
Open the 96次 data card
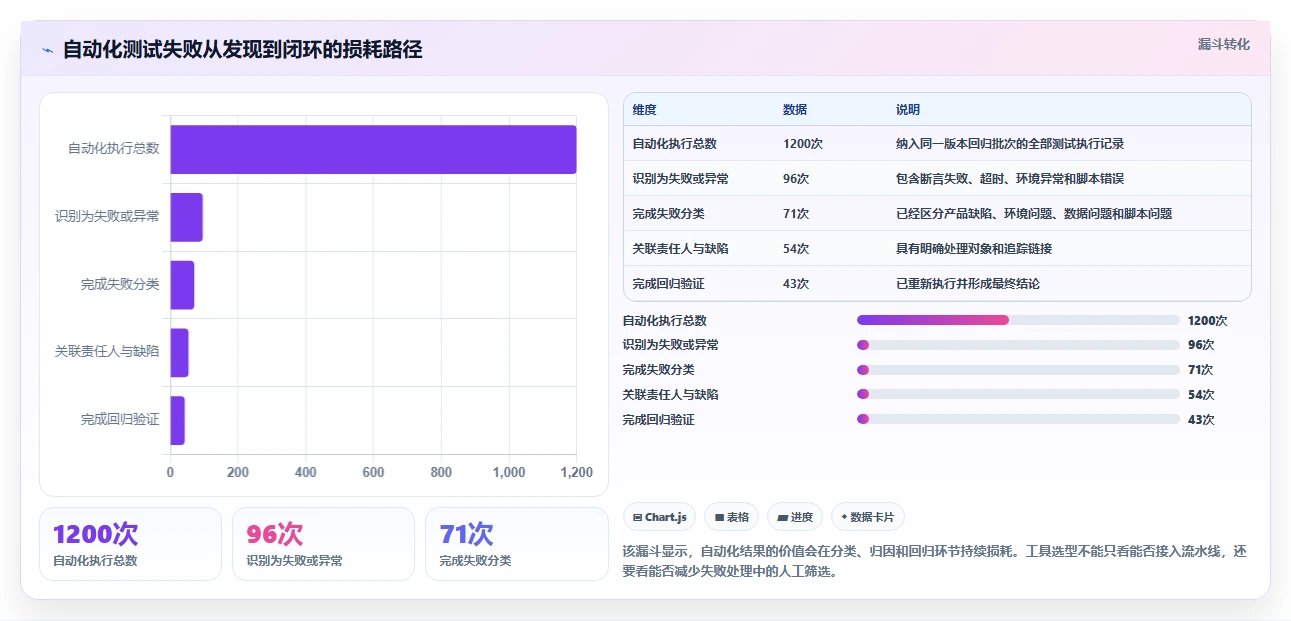[x=323, y=544]
